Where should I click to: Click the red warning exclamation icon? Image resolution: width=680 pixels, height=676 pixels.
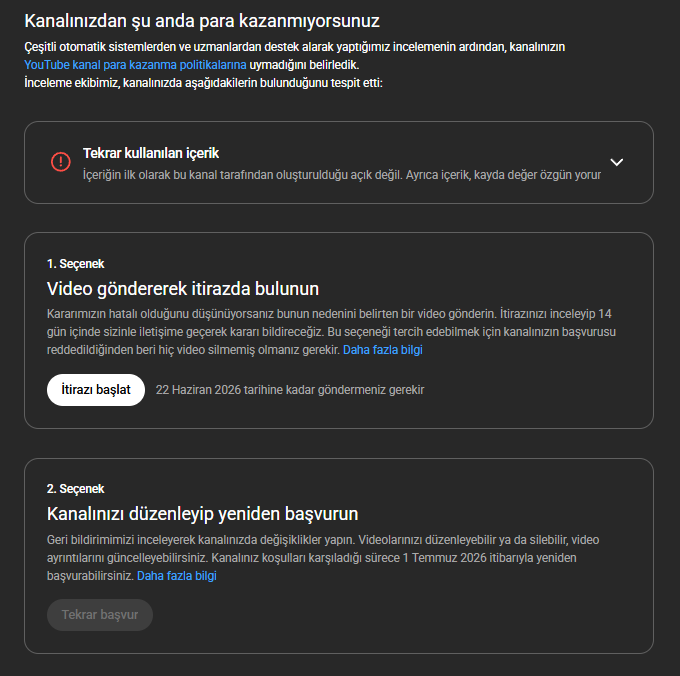(61, 162)
